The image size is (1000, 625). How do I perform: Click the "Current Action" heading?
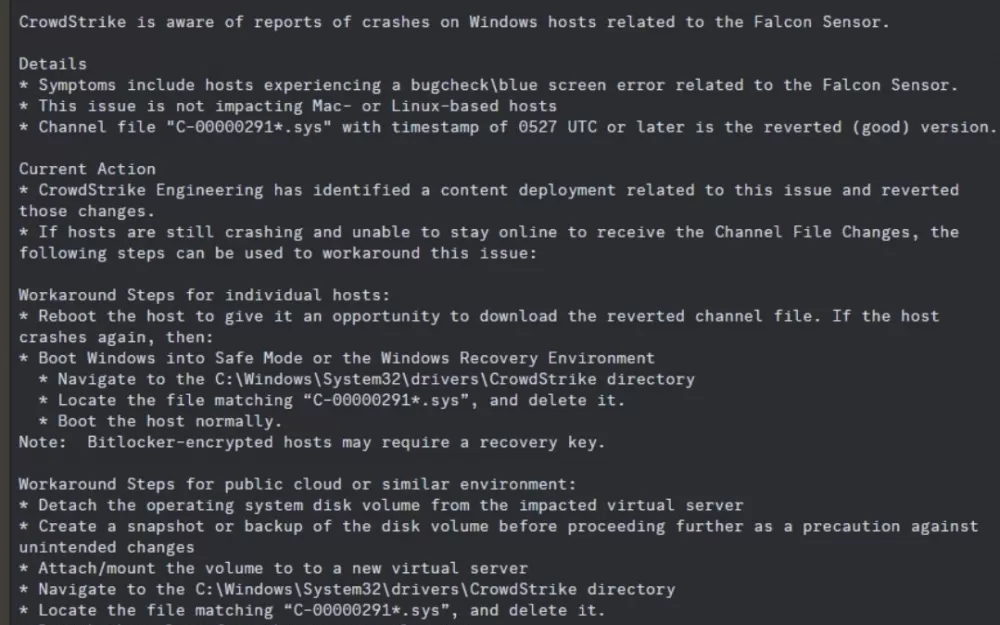87,169
